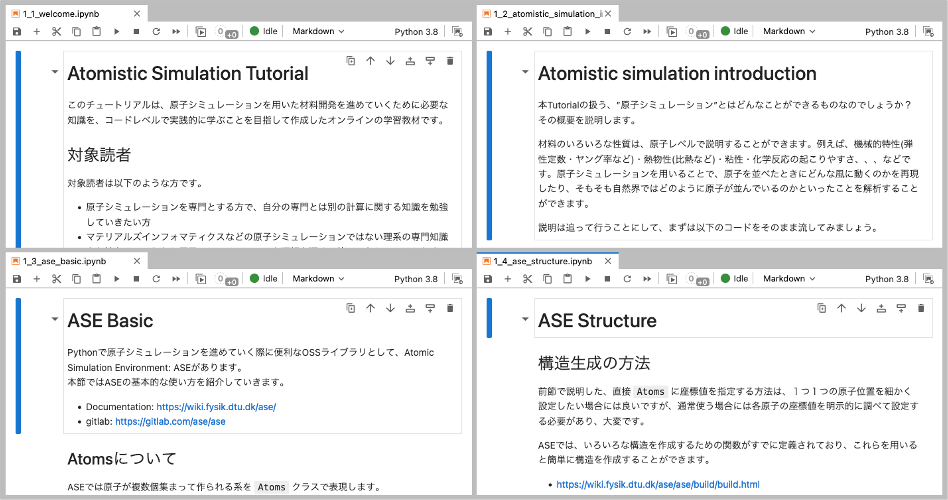Collapse the ASE Structure heading section
The image size is (948, 500).
[x=524, y=320]
